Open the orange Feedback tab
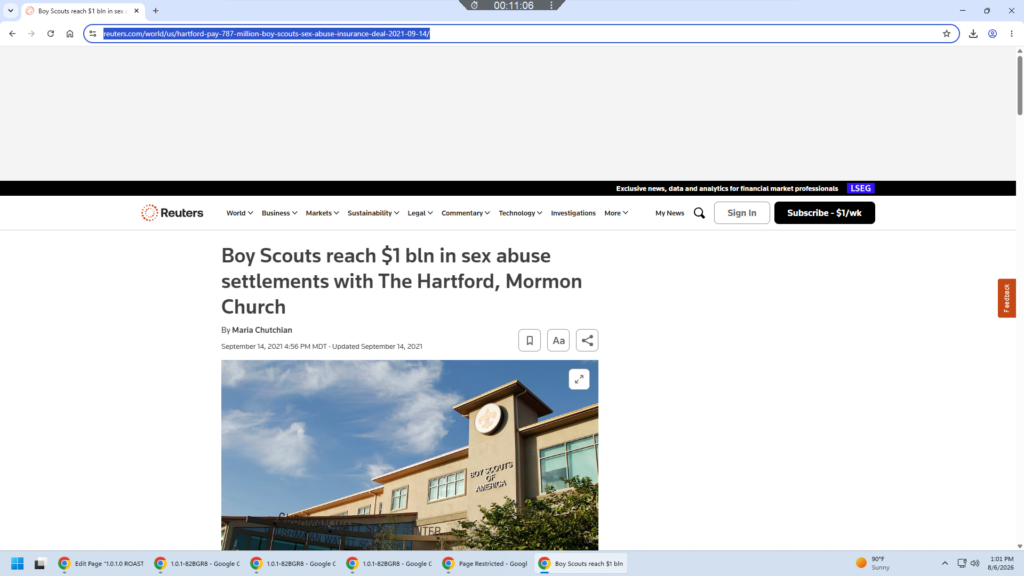Screen dimensions: 1024x576 (1006, 298)
